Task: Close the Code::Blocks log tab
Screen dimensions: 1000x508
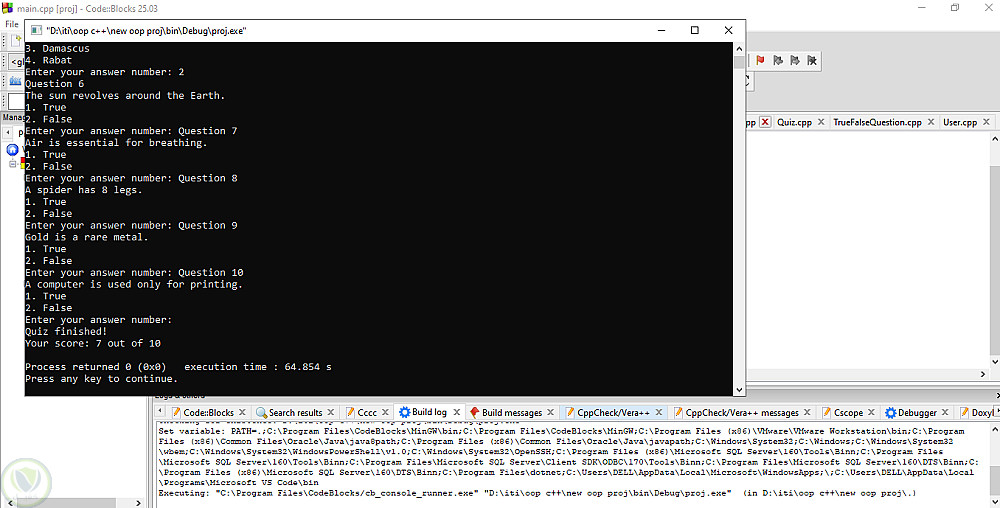Action: [242, 412]
